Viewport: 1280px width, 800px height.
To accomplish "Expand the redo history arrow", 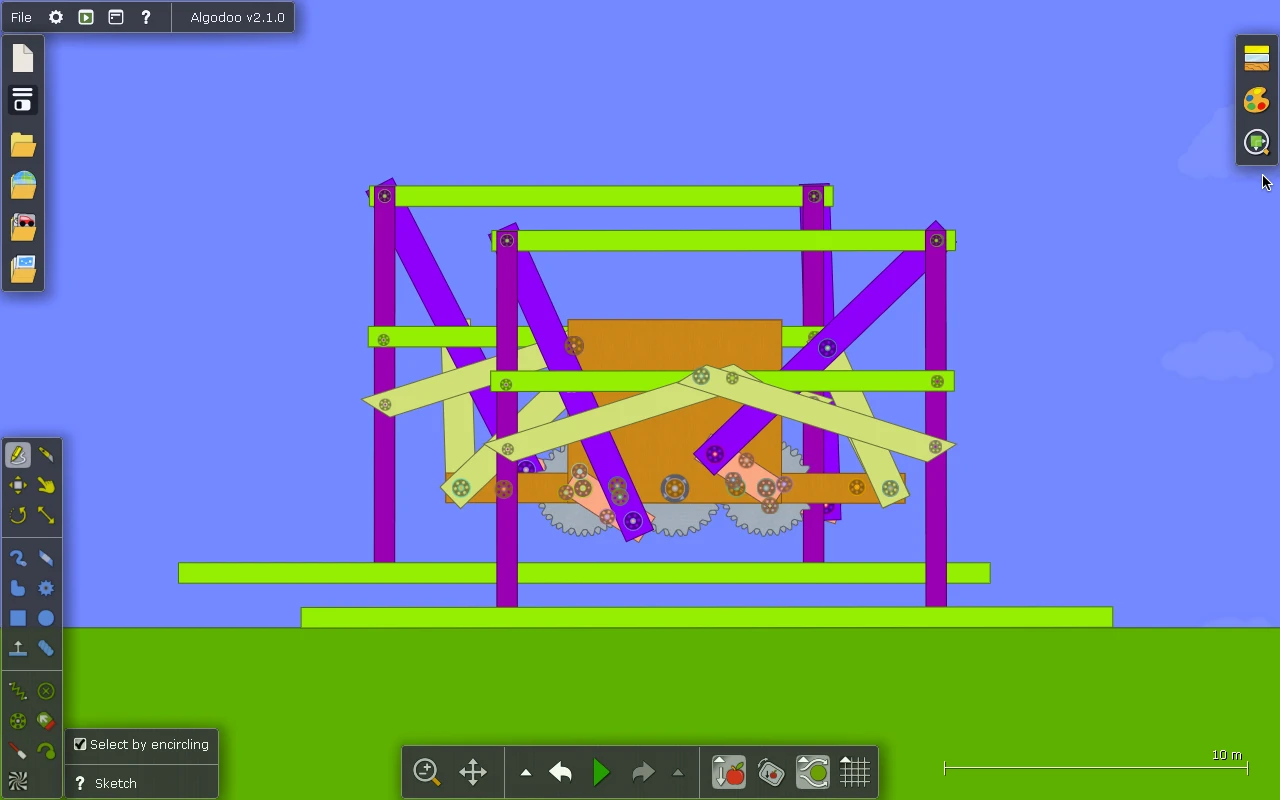I will [678, 772].
